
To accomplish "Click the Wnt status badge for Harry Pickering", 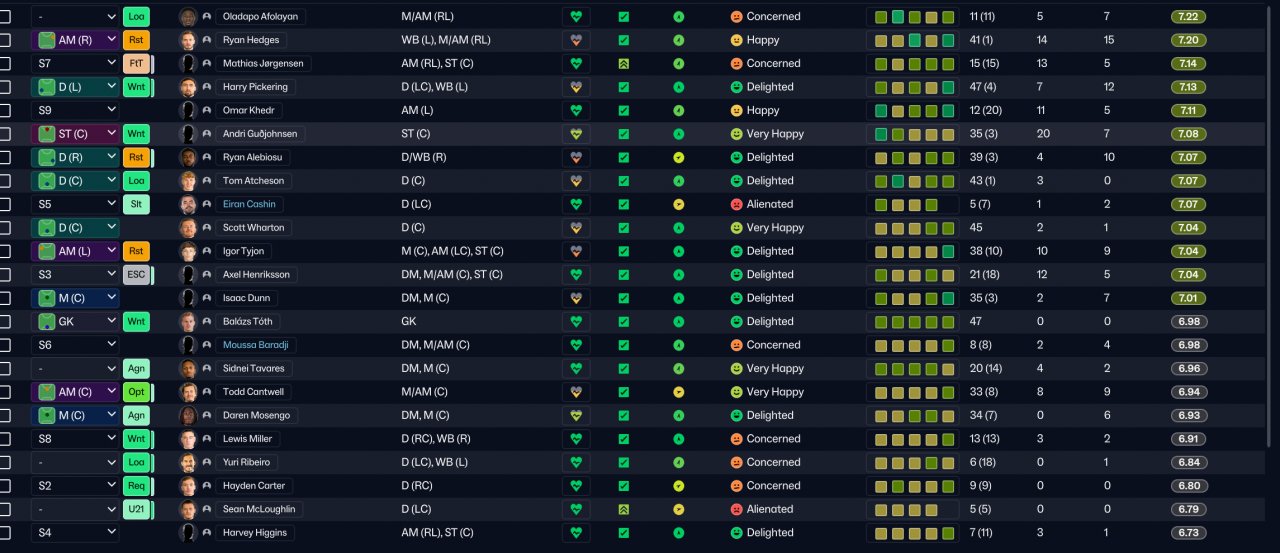I will click(136, 87).
